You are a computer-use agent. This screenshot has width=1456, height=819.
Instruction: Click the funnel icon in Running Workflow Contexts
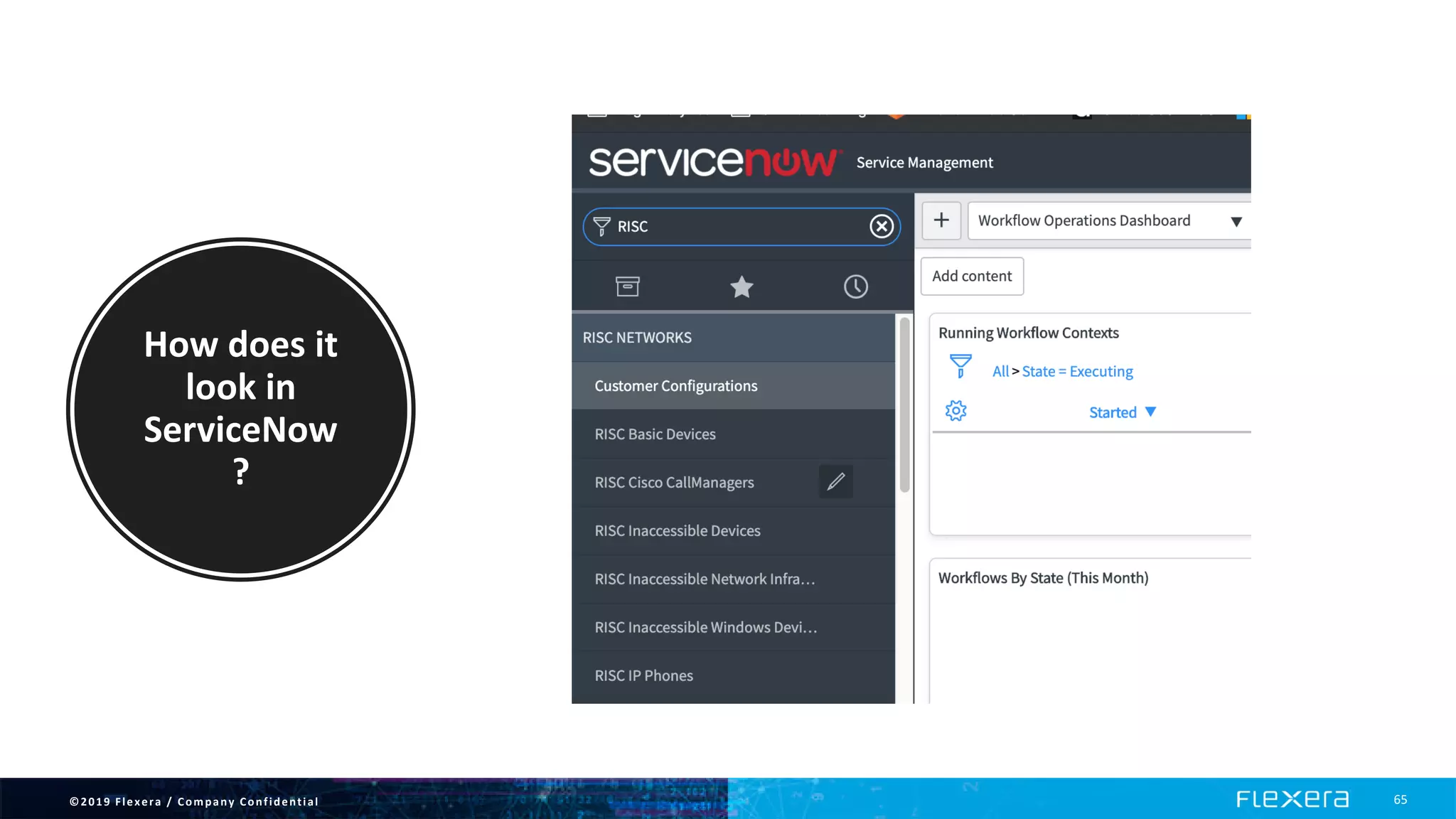click(x=960, y=366)
